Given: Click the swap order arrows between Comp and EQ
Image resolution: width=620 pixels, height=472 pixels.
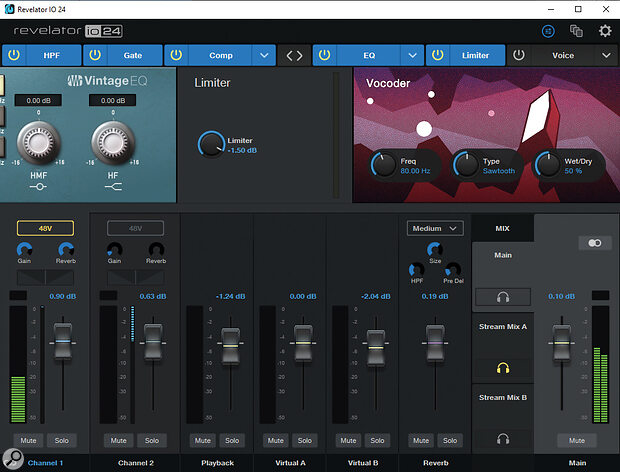Looking at the screenshot, I should point(294,55).
